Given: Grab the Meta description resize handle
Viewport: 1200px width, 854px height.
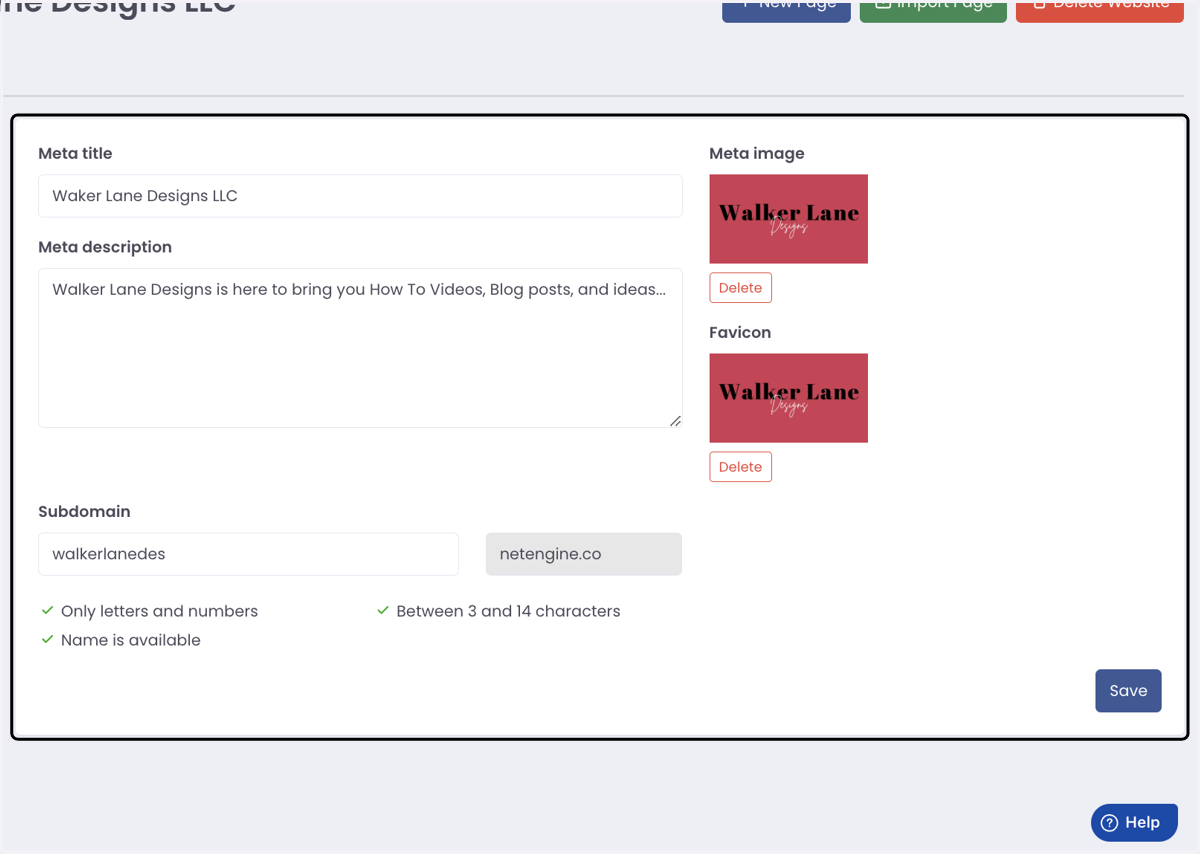Looking at the screenshot, I should (676, 421).
